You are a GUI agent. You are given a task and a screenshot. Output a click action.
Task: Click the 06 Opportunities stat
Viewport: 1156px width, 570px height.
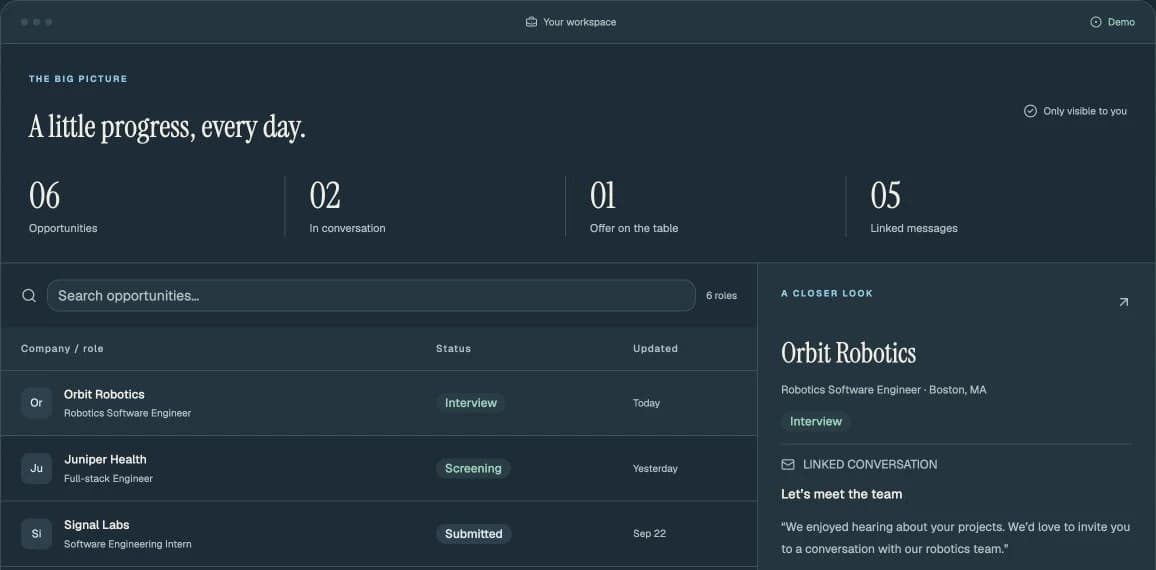63,206
